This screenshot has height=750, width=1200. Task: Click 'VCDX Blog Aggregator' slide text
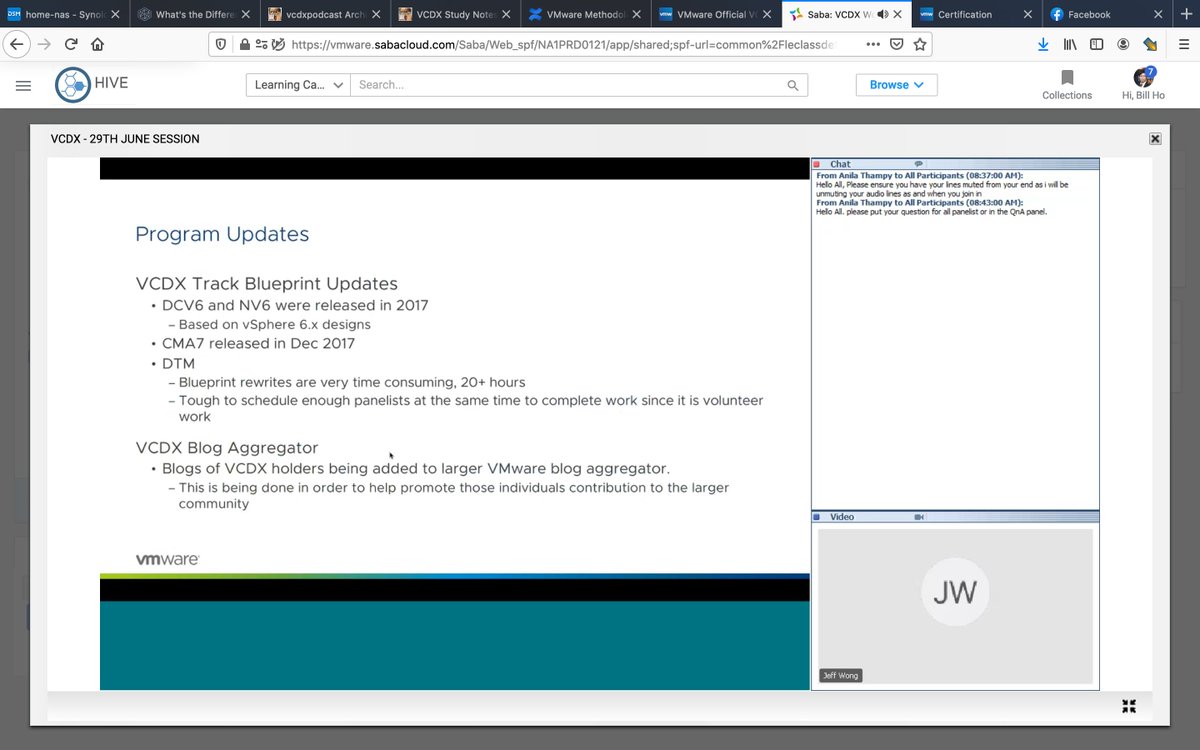(227, 447)
